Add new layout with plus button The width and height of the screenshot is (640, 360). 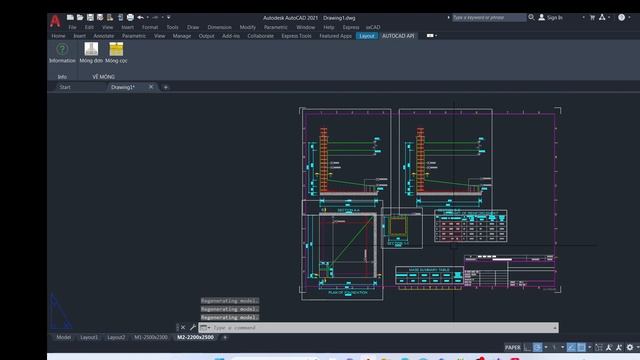tap(225, 338)
